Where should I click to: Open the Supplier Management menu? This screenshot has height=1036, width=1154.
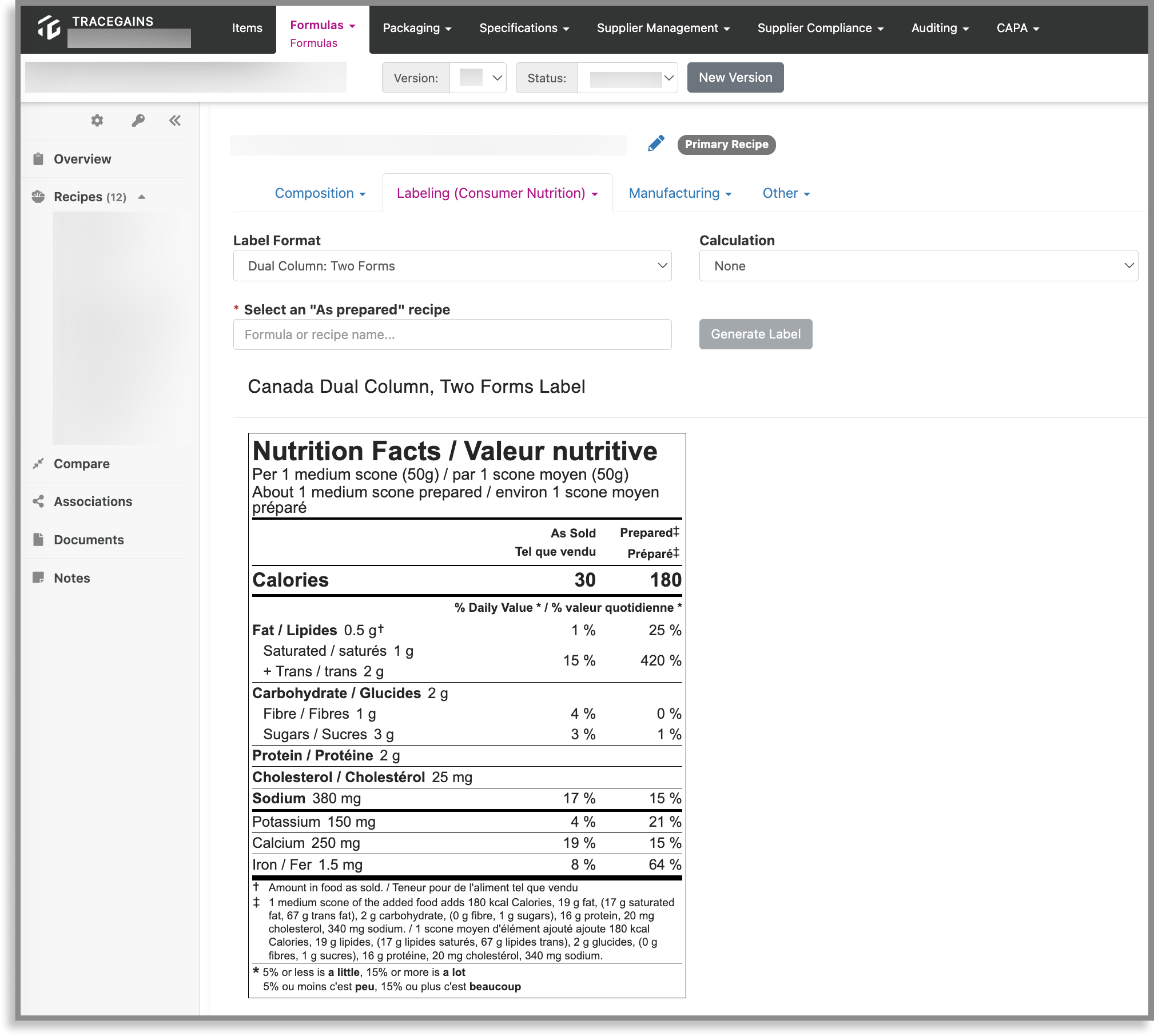coord(663,28)
